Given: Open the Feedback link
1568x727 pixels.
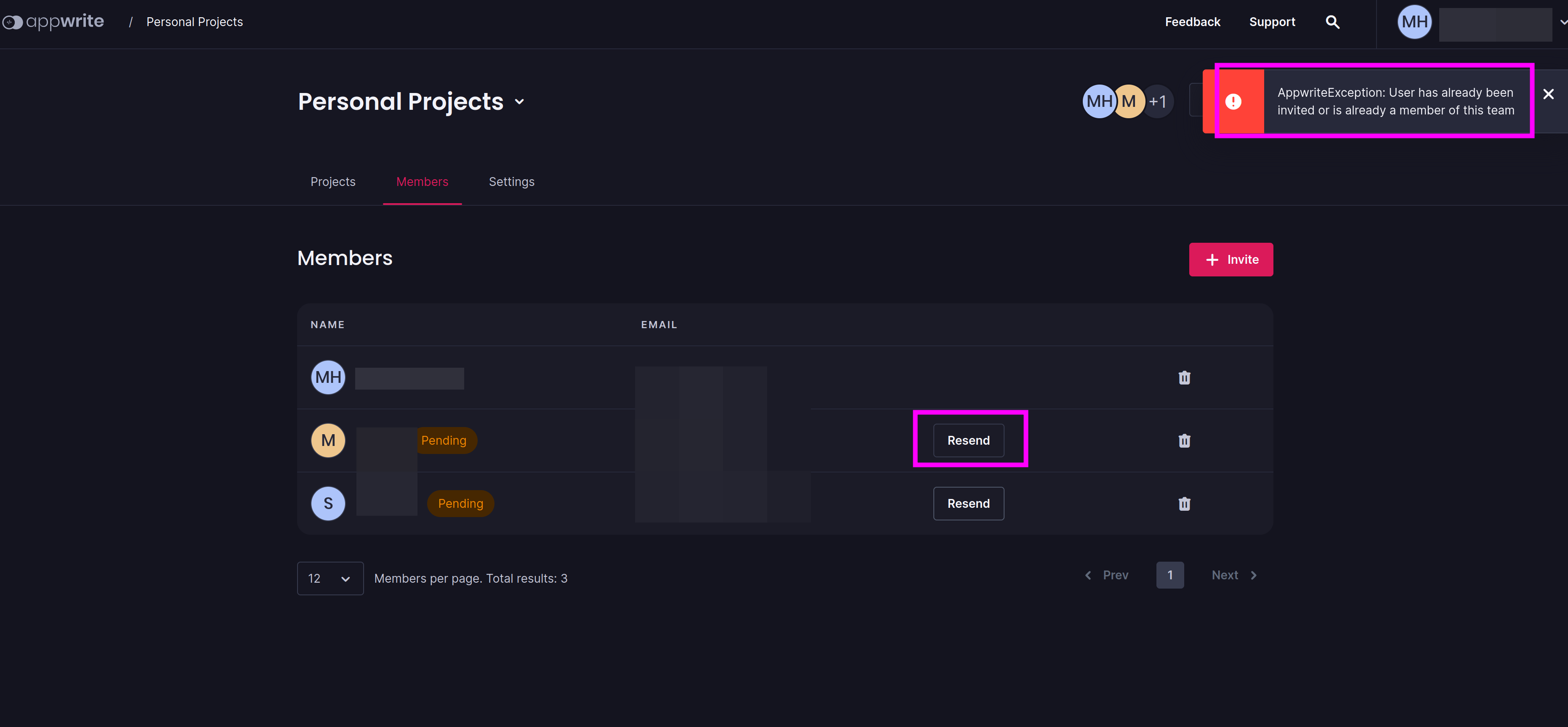Looking at the screenshot, I should (x=1193, y=21).
